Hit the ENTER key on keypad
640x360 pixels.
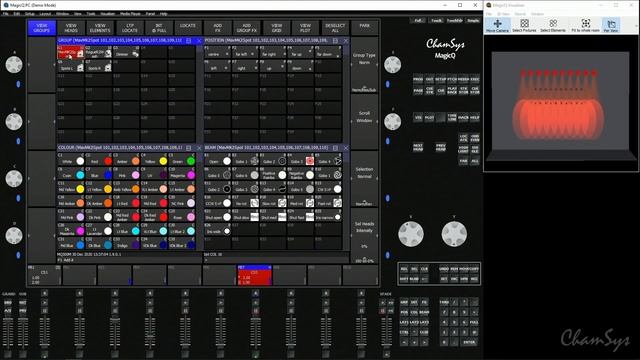click(469, 342)
